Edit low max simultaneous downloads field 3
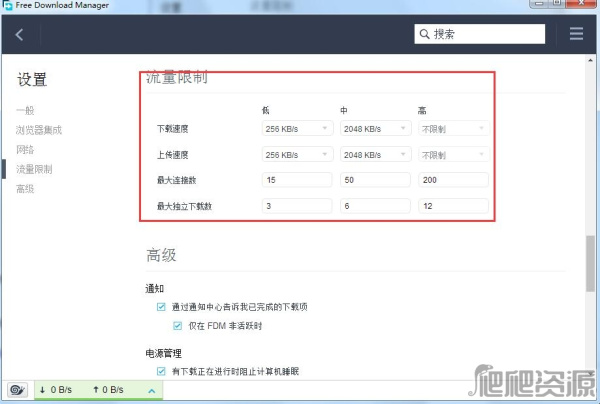This screenshot has width=600, height=404. (297, 206)
